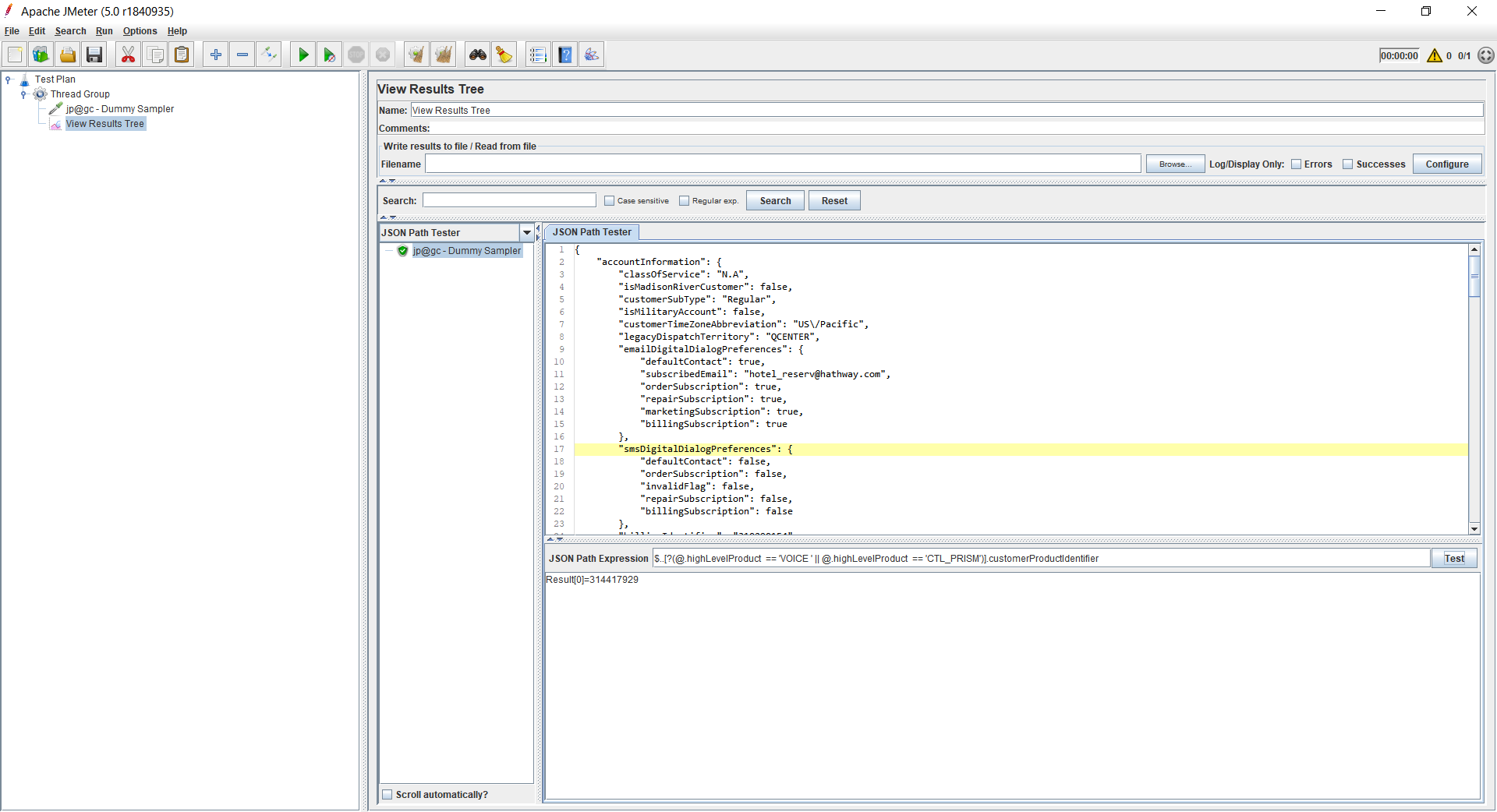Clear all results with double broom icon
The height and width of the screenshot is (812, 1497).
444,55
